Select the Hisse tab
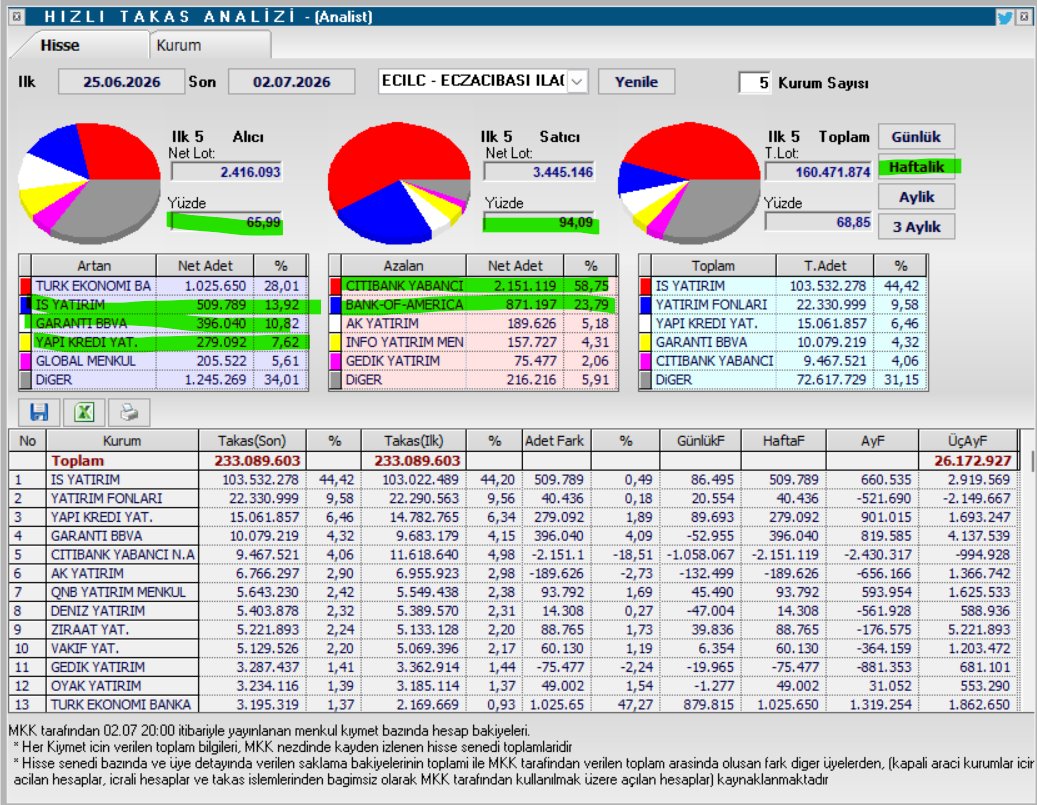This screenshot has width=1037, height=805. click(x=79, y=45)
